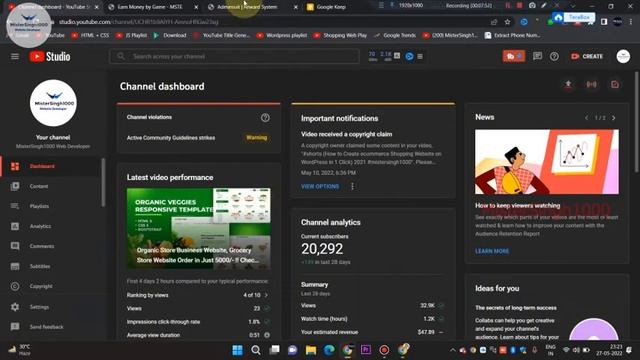The height and width of the screenshot is (360, 640).
Task: Click 'The secrets of long-term success' idea
Action: 516,308
